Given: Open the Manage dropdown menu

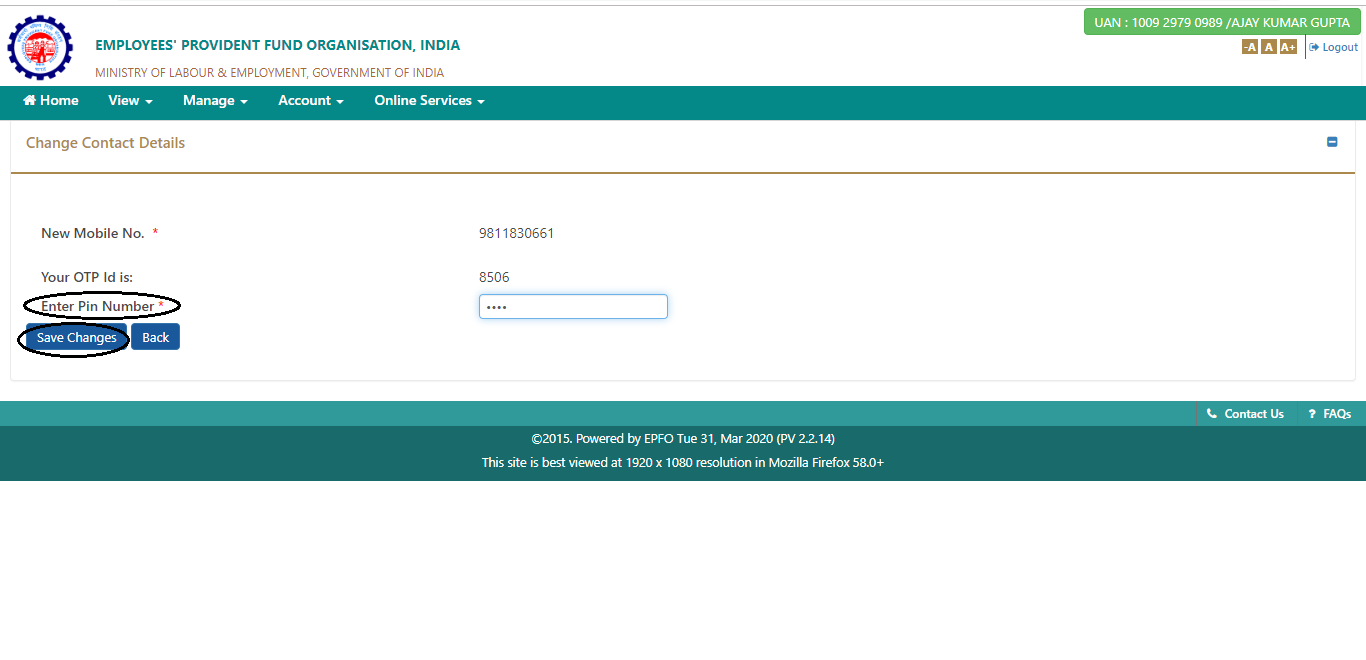Looking at the screenshot, I should pos(215,101).
